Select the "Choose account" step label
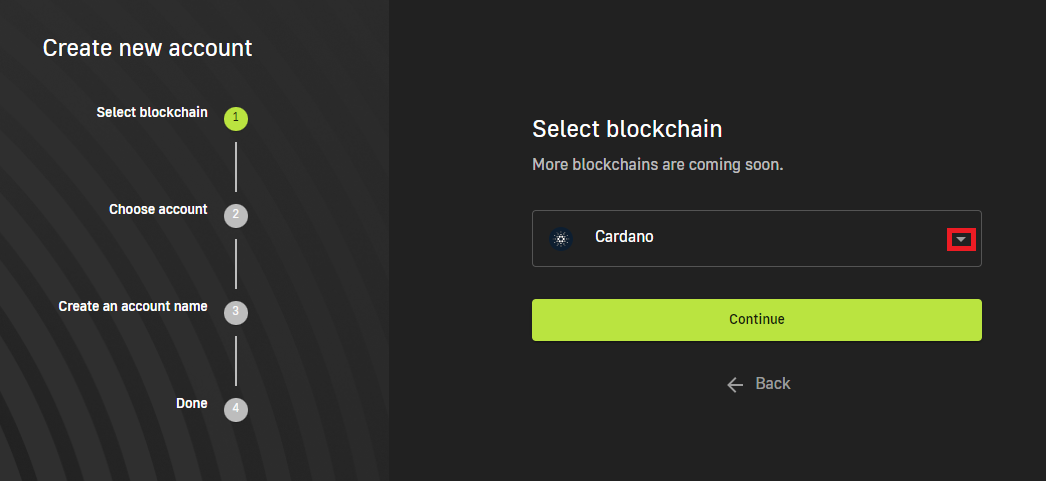Viewport: 1046px width, 481px height. pyautogui.click(x=158, y=209)
